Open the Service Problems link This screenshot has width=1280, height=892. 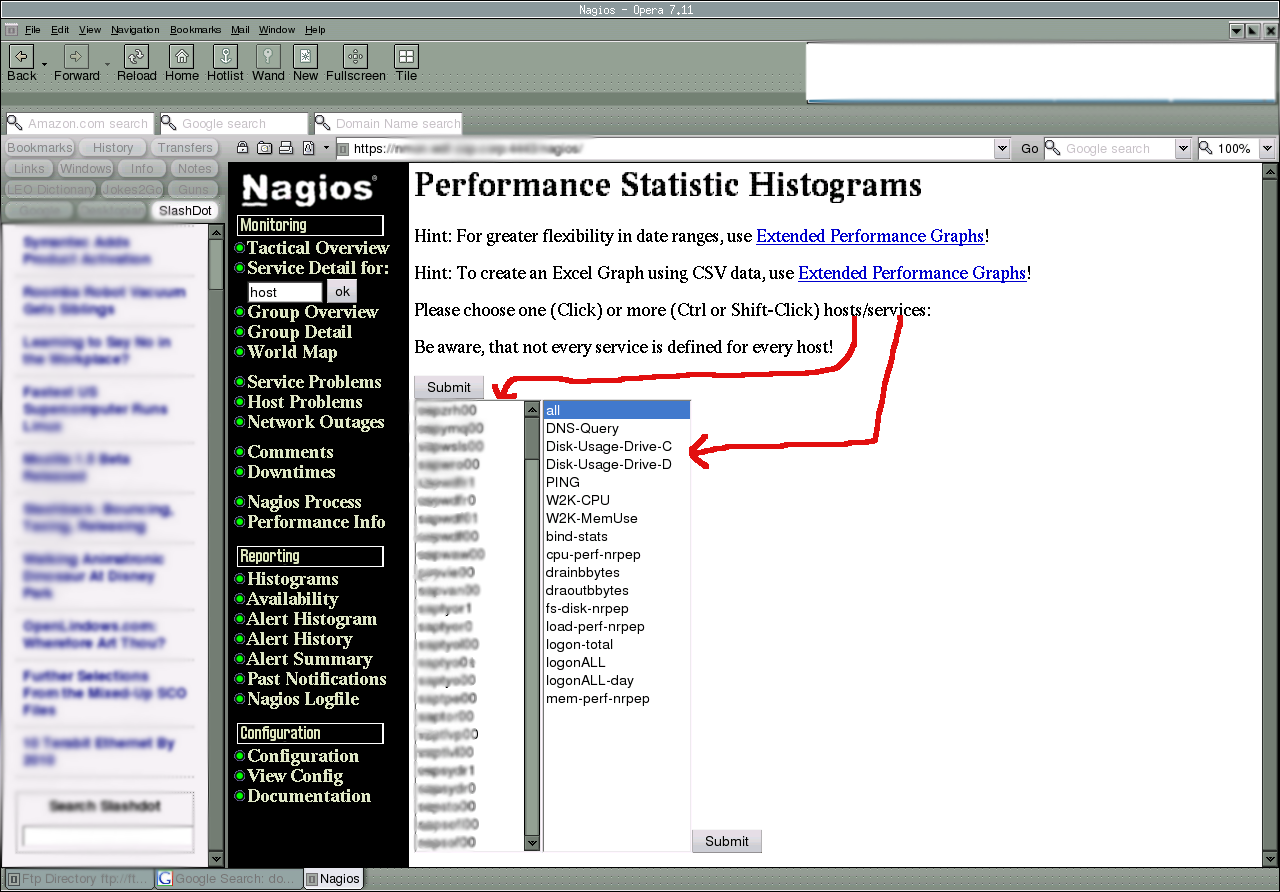pyautogui.click(x=314, y=382)
